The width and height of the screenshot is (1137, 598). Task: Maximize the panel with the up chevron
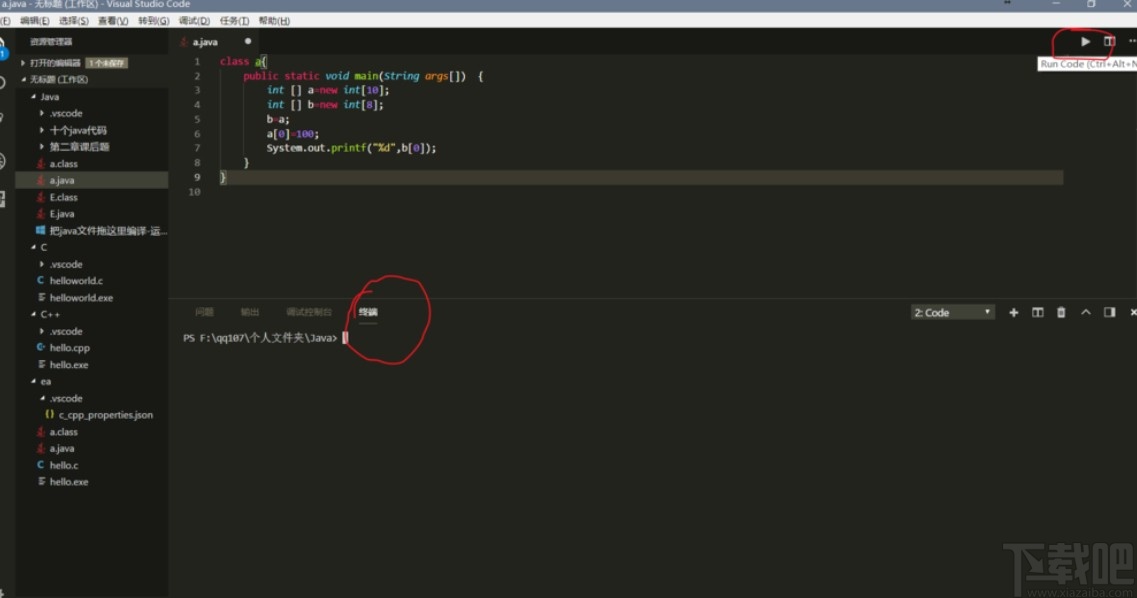click(1086, 312)
